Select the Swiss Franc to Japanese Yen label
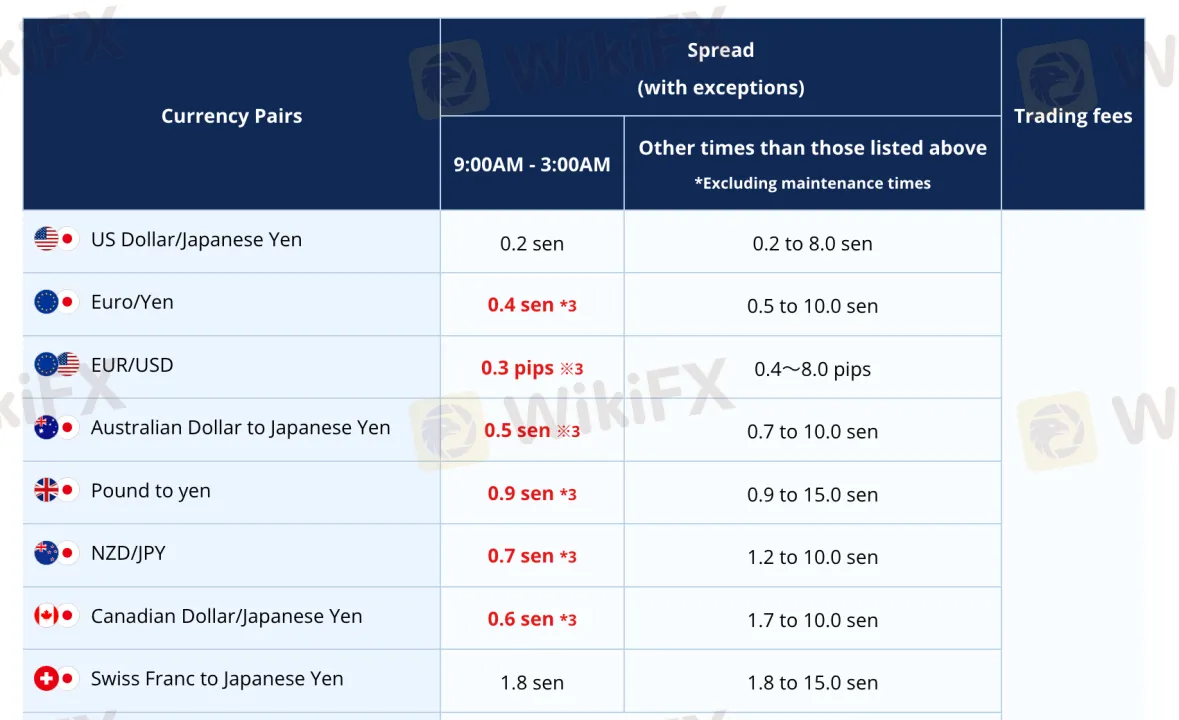Screen dimensions: 1179x720 (x=217, y=679)
